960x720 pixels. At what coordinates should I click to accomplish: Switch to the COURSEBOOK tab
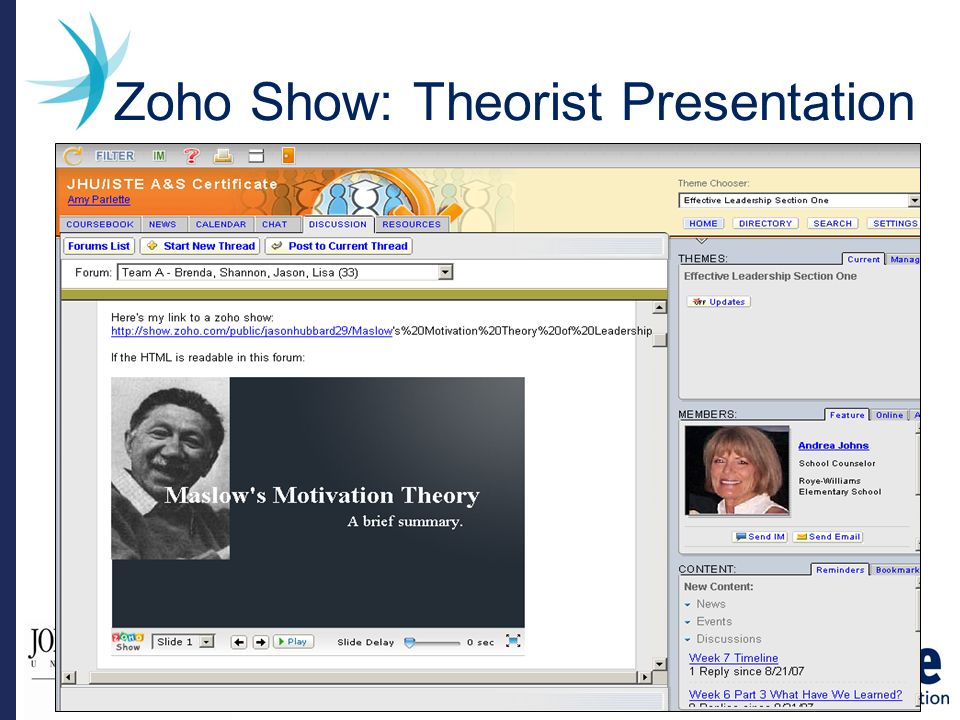point(100,224)
